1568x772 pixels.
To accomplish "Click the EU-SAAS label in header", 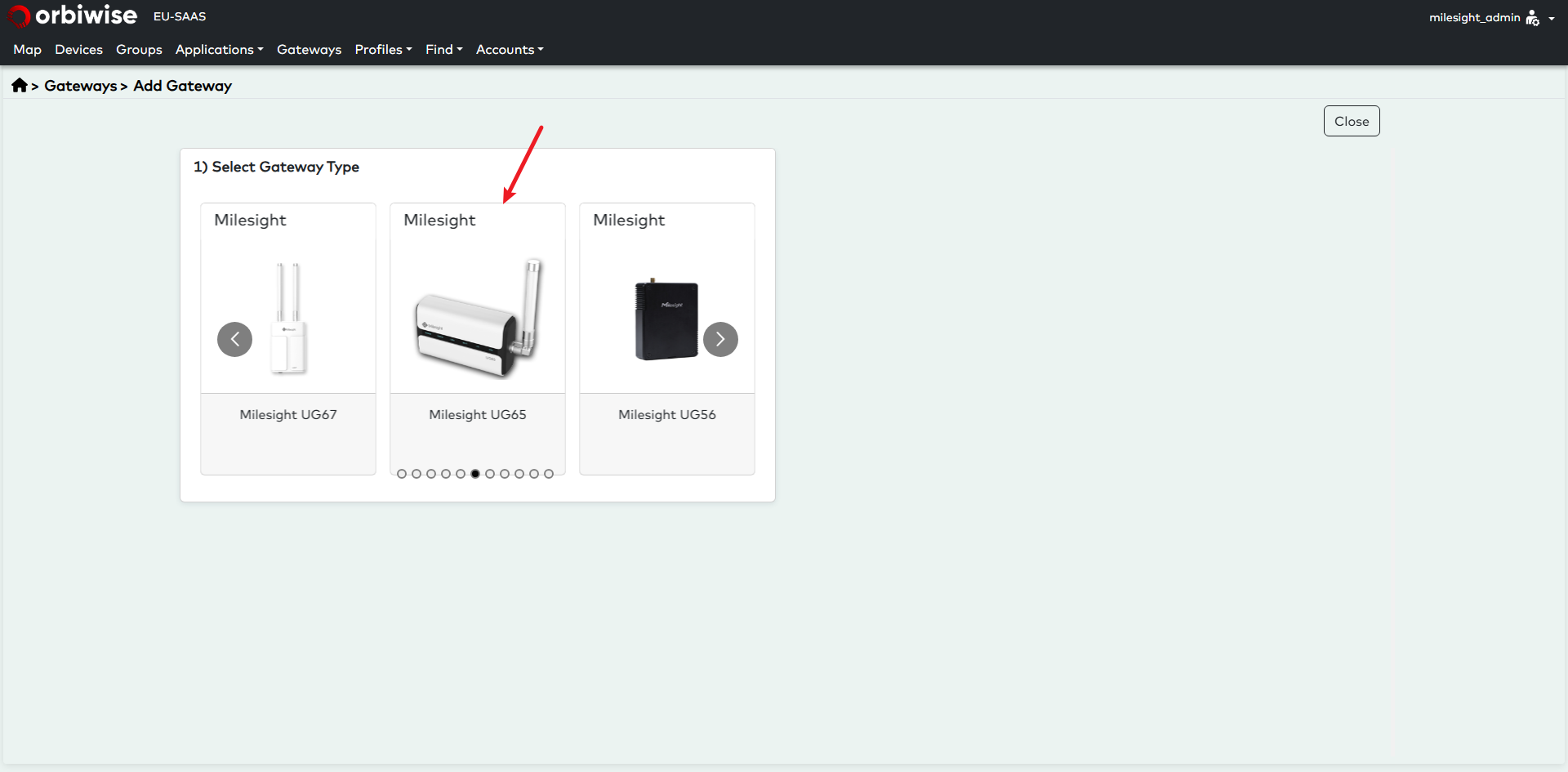I will (x=180, y=16).
